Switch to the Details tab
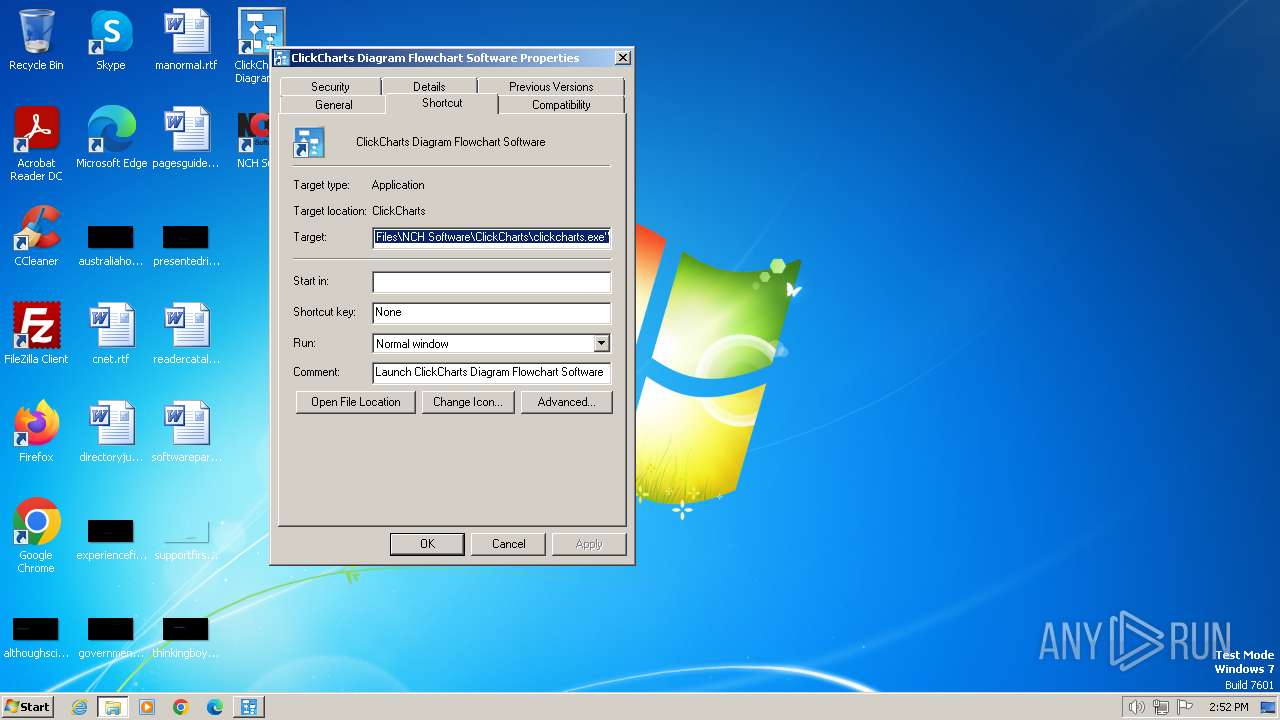The height and width of the screenshot is (720, 1280). coord(429,87)
